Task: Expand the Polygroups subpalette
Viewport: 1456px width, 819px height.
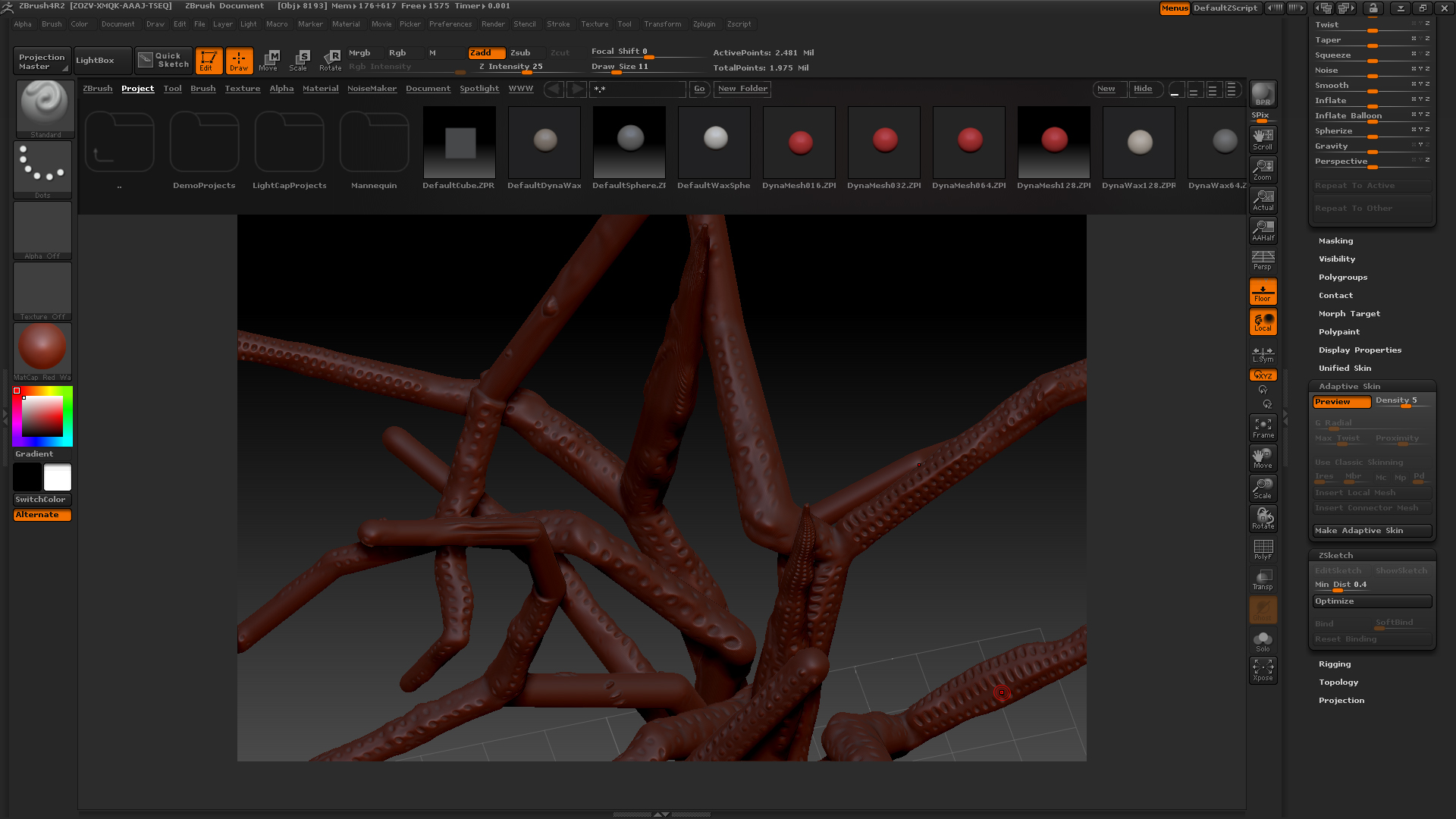Action: [x=1342, y=277]
